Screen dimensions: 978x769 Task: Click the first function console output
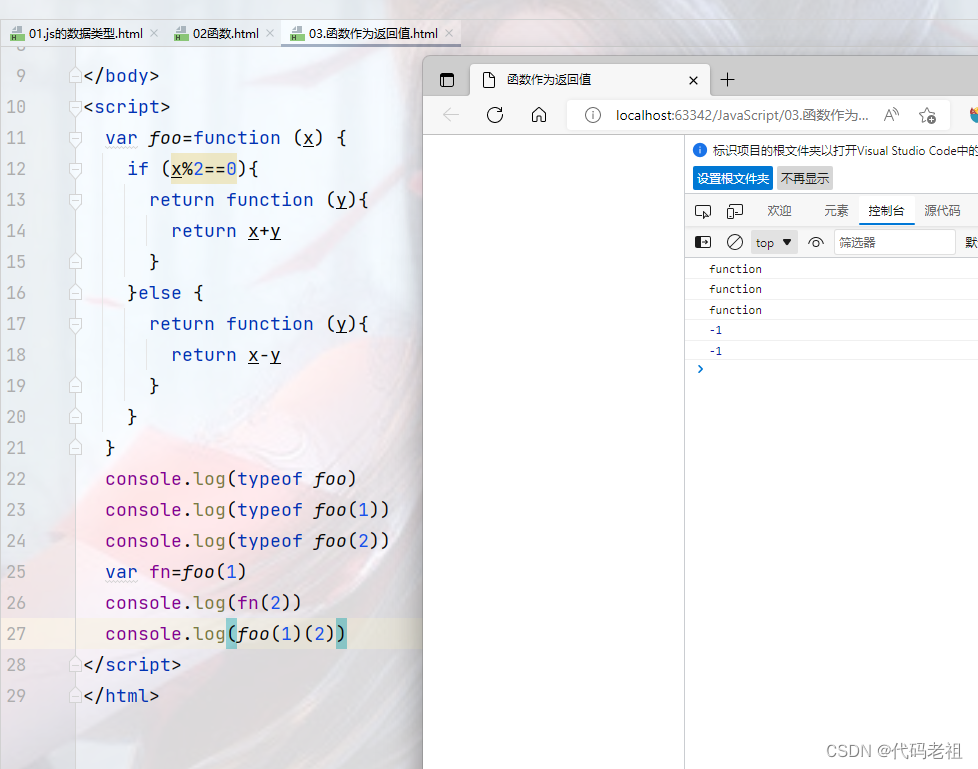coord(735,269)
